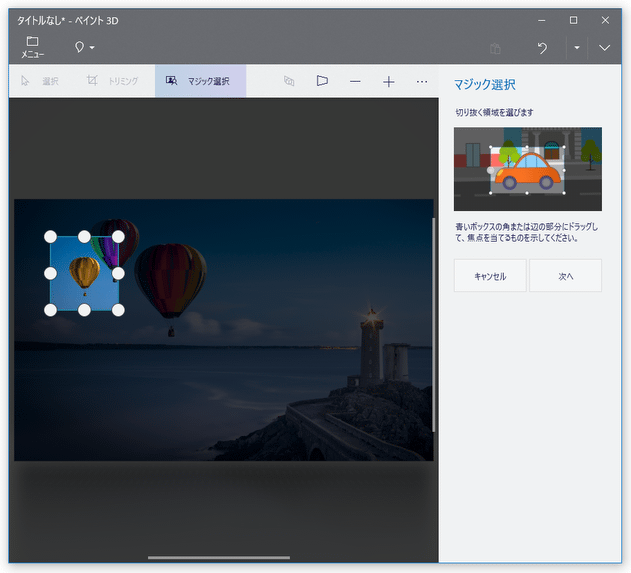This screenshot has height=573, width=631.
Task: Click the right-middle selection handle
Action: (118, 274)
